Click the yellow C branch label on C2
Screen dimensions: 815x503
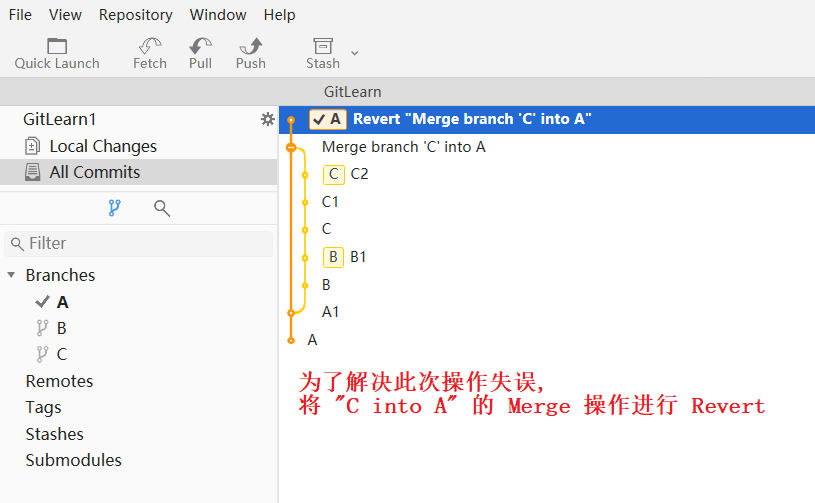(x=333, y=174)
